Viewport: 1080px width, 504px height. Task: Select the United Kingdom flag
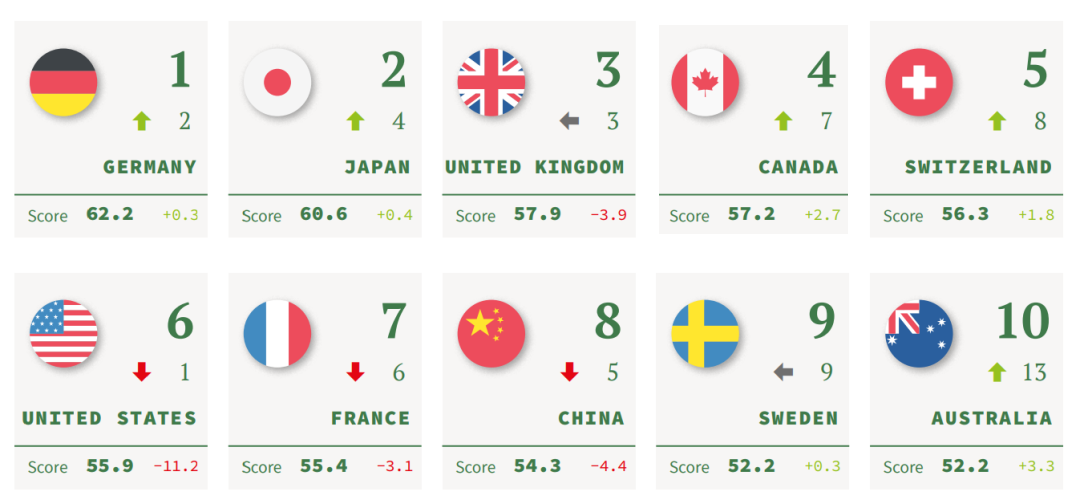click(491, 82)
